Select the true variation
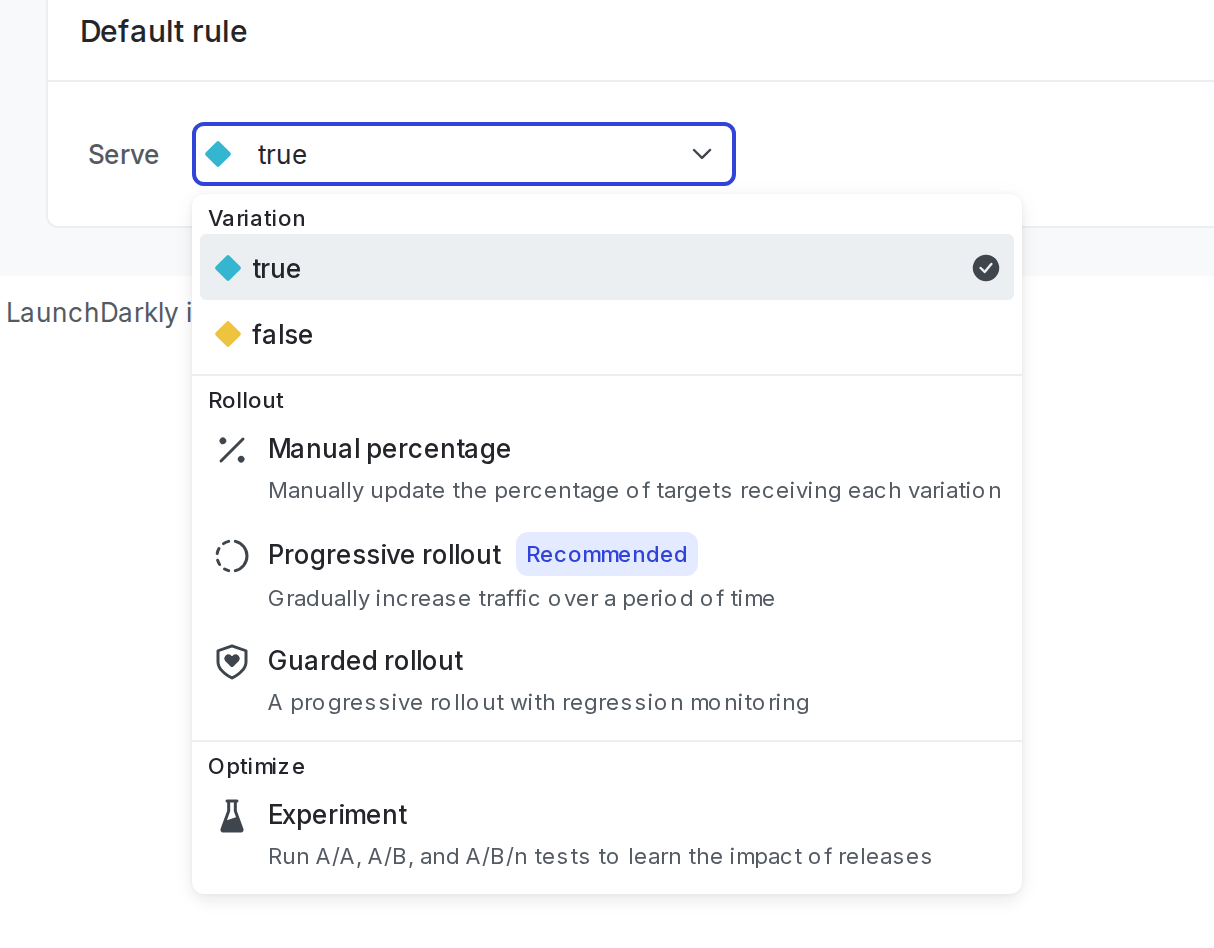This screenshot has width=1214, height=948. (x=276, y=268)
